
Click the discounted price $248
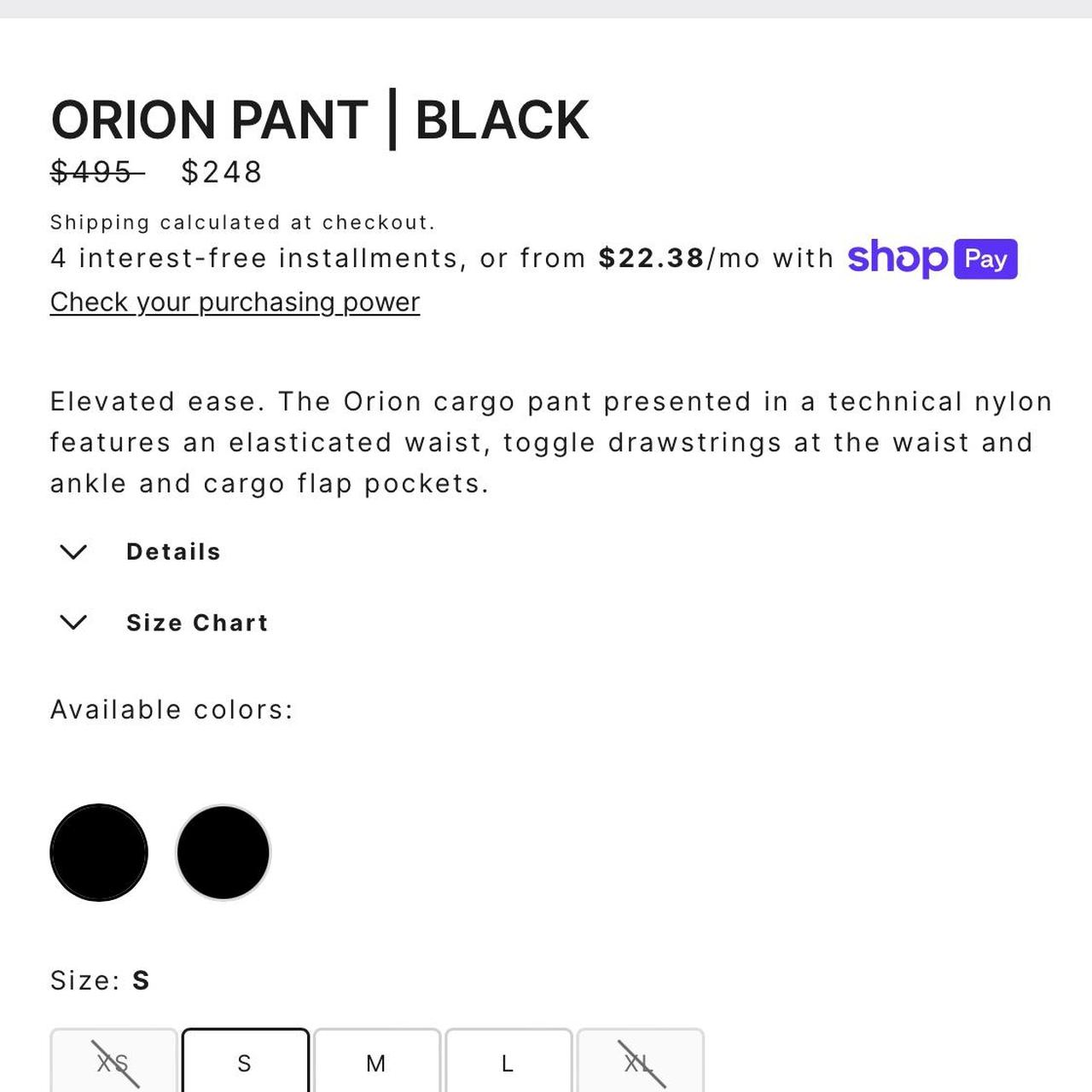click(x=220, y=171)
